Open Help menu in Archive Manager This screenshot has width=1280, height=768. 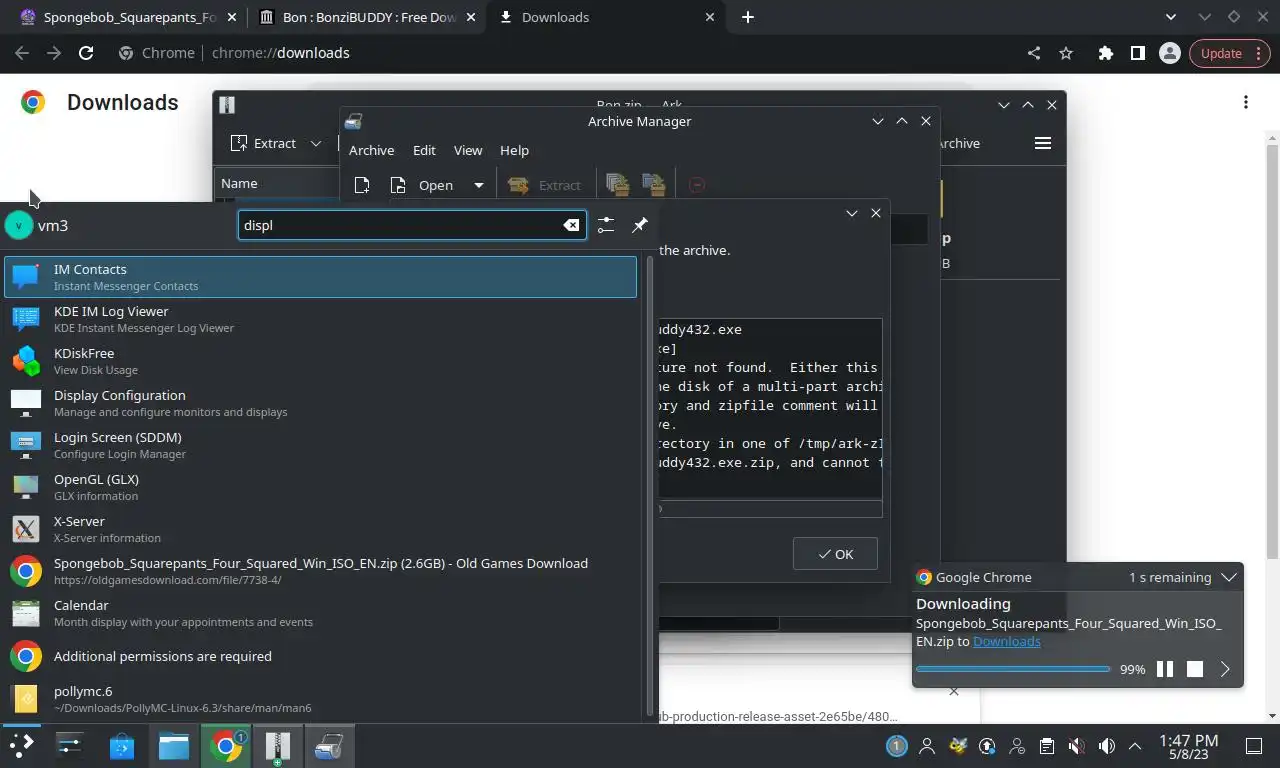(x=514, y=150)
